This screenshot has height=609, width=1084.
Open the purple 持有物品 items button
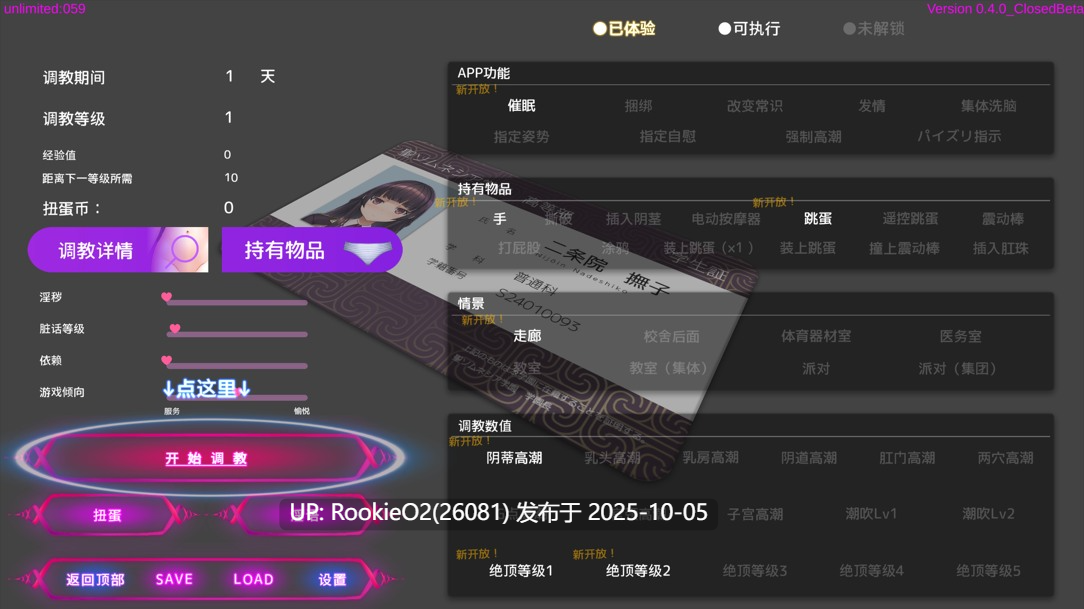point(312,250)
